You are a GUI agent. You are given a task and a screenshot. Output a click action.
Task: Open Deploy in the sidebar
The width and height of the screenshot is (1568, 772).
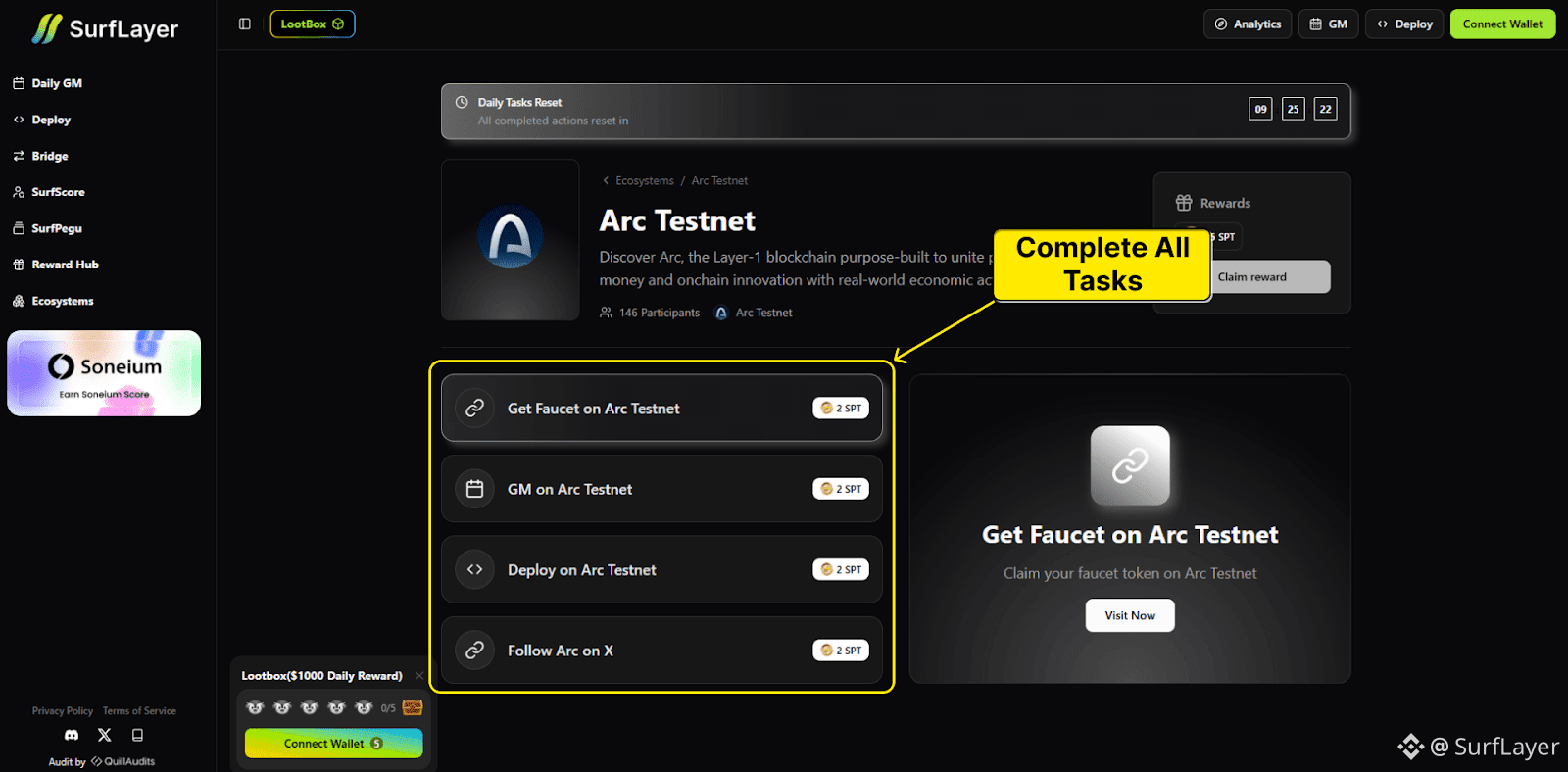[x=41, y=120]
